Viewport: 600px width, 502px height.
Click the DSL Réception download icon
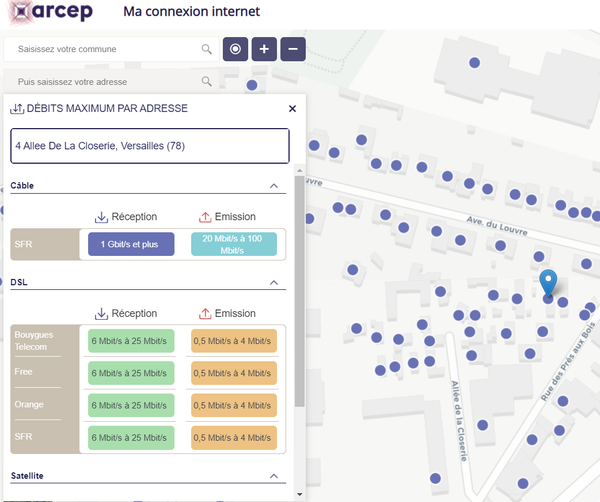click(101, 314)
